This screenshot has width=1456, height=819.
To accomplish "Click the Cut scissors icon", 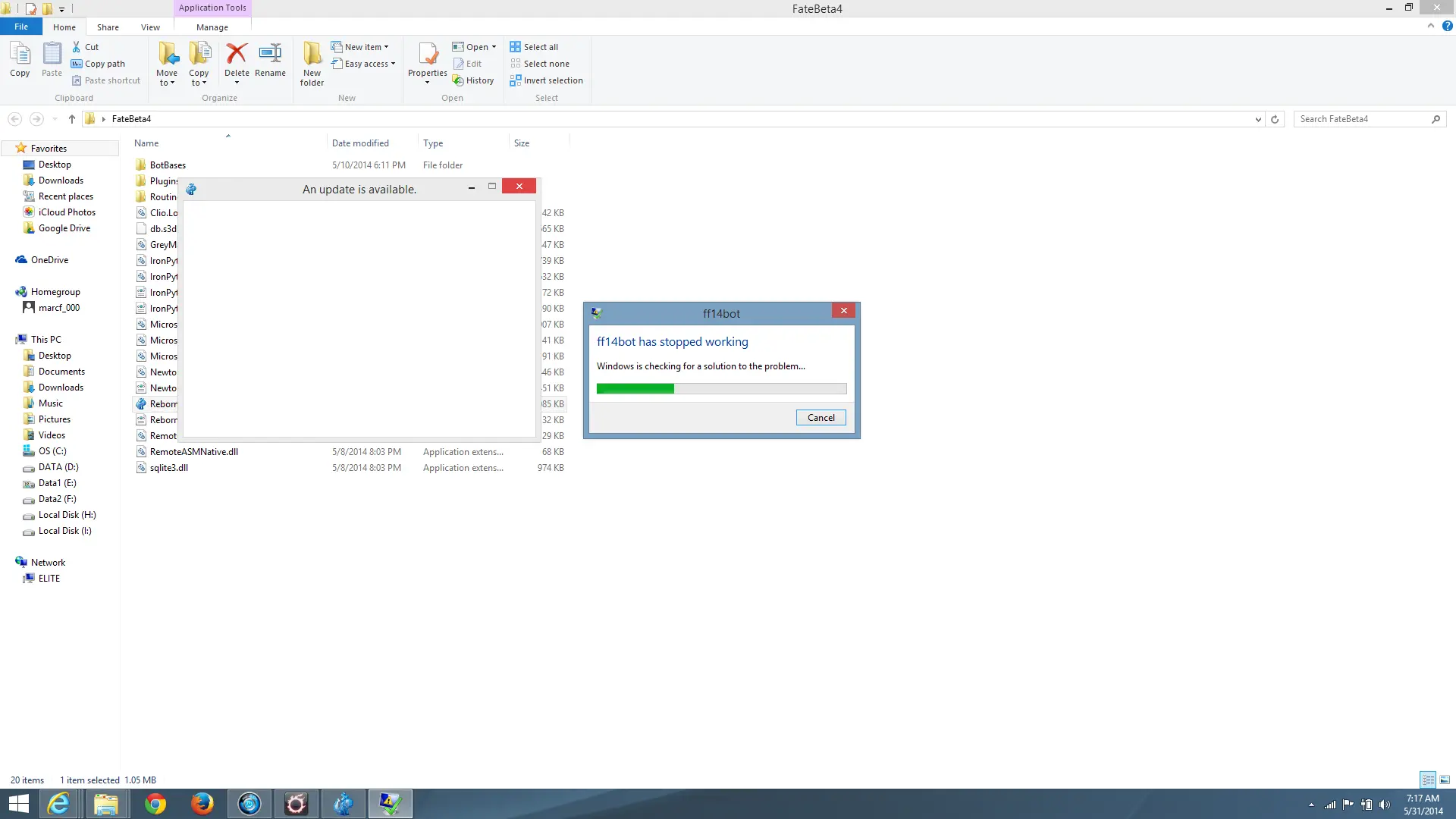I will [x=77, y=47].
